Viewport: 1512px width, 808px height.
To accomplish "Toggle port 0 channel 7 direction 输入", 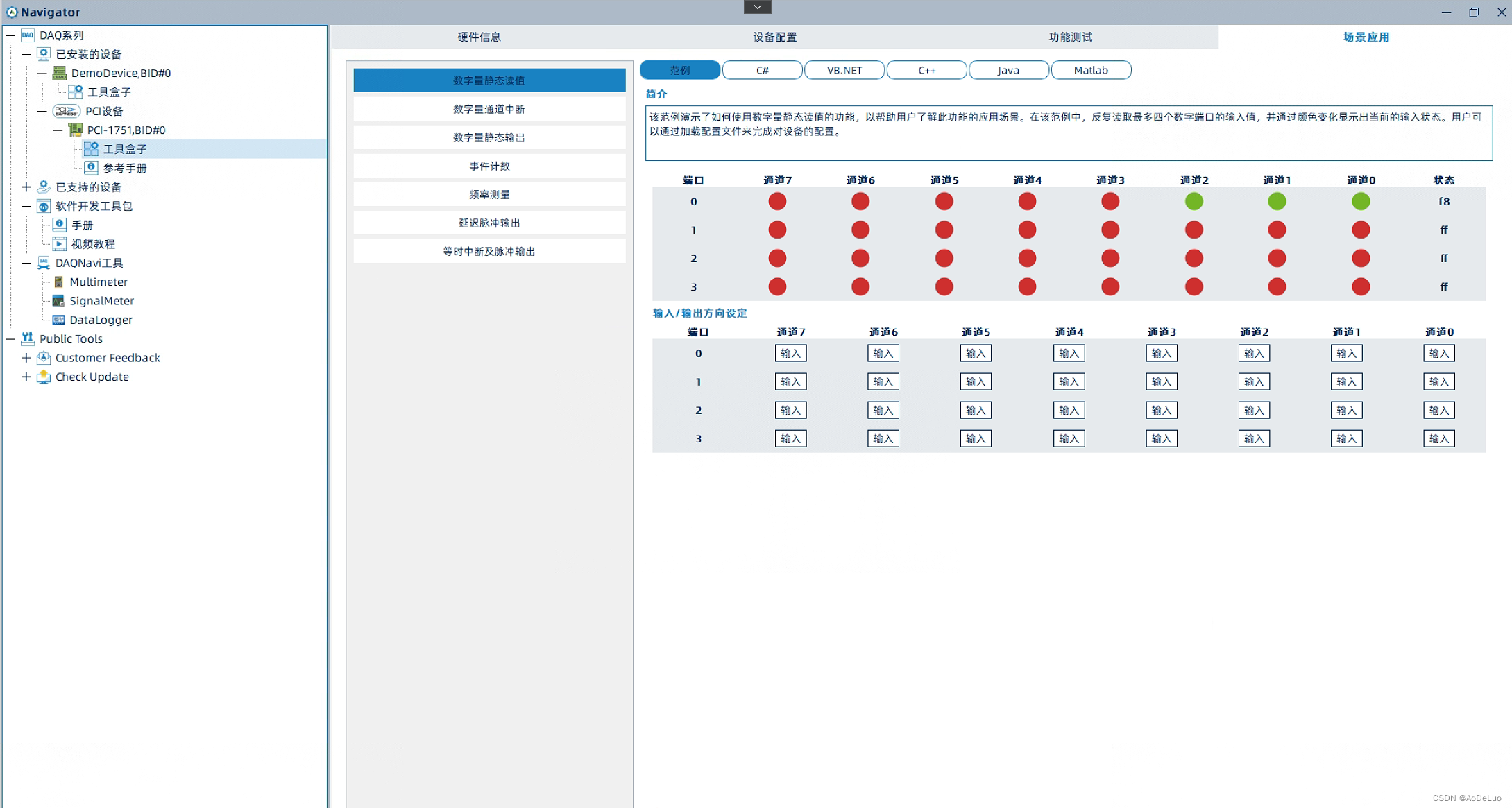I will point(790,354).
